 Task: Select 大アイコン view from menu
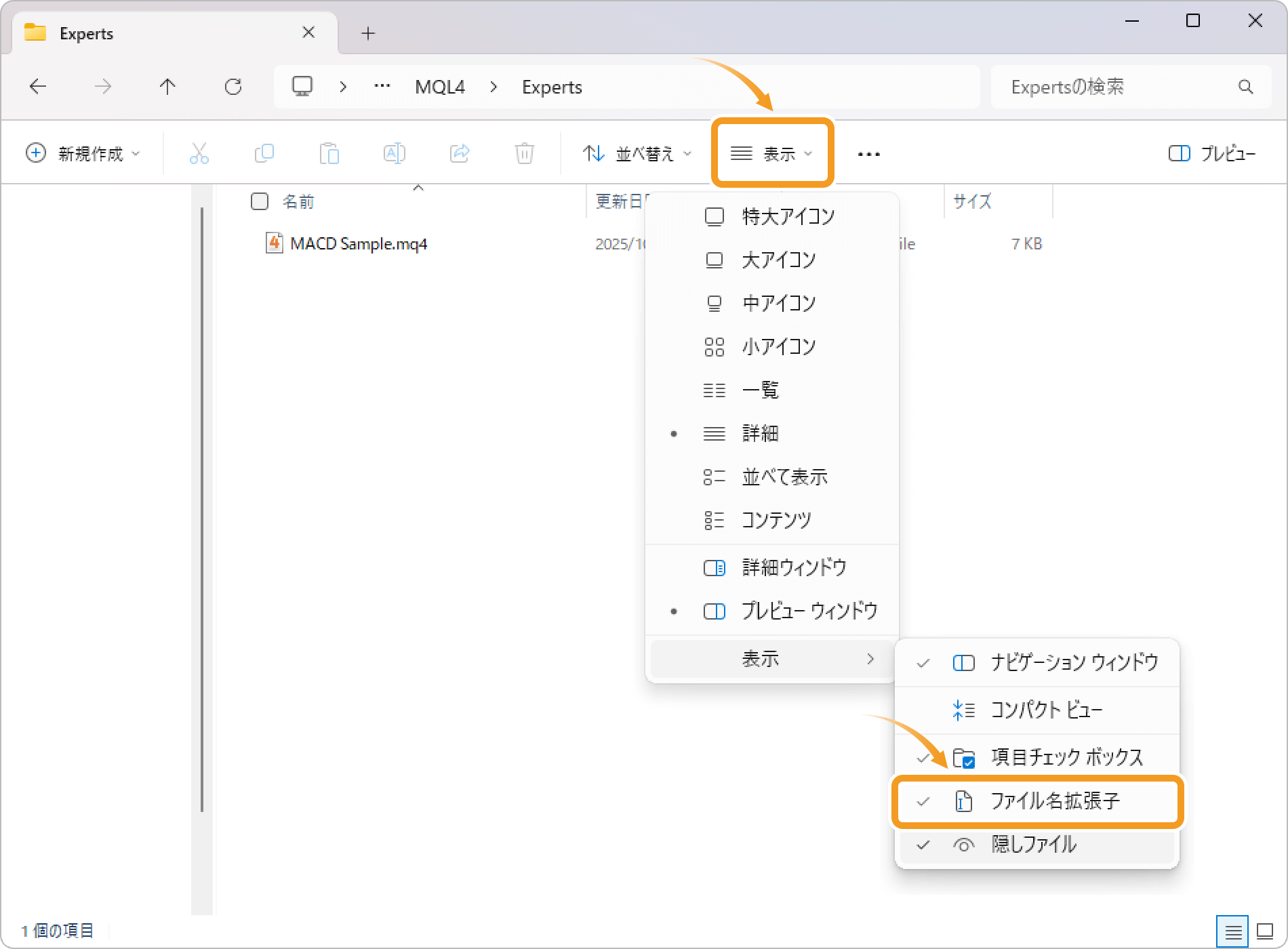click(x=778, y=260)
